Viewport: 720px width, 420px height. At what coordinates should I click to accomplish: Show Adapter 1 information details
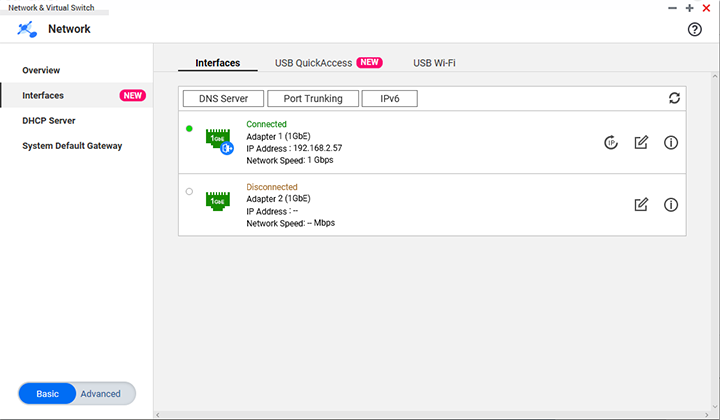point(671,143)
